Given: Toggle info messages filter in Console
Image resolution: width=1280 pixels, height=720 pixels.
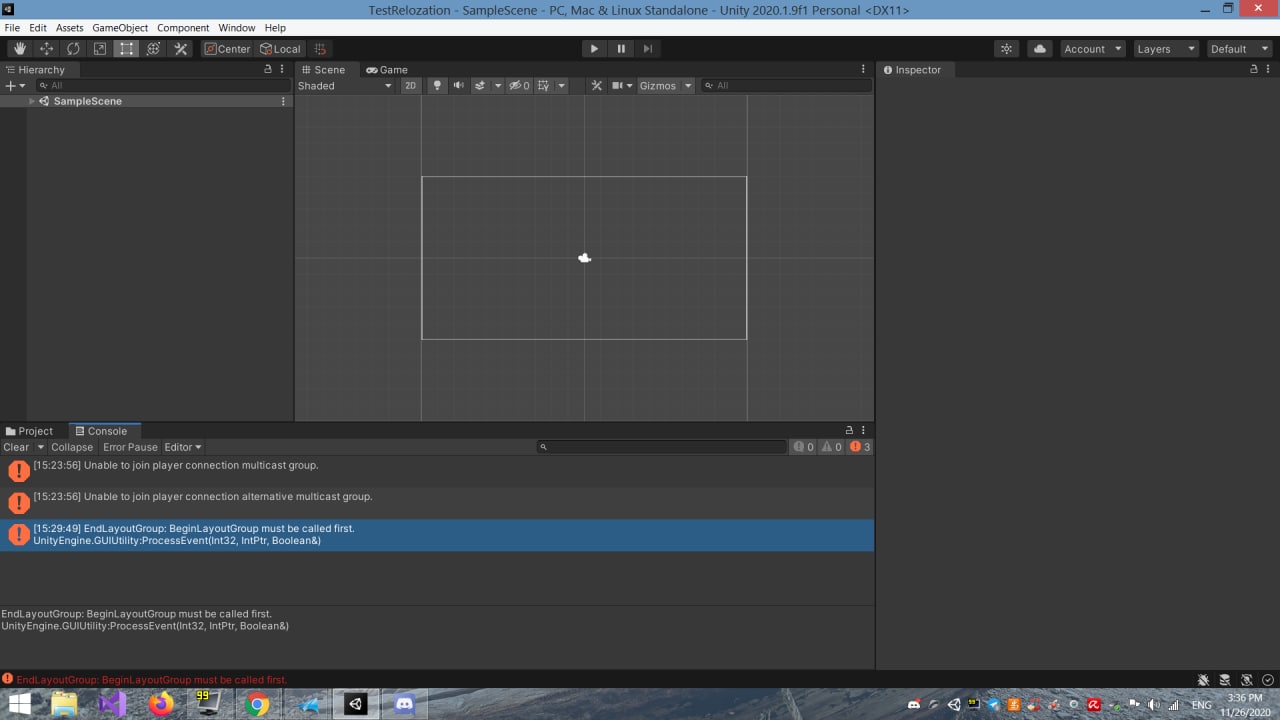Looking at the screenshot, I should click(804, 447).
